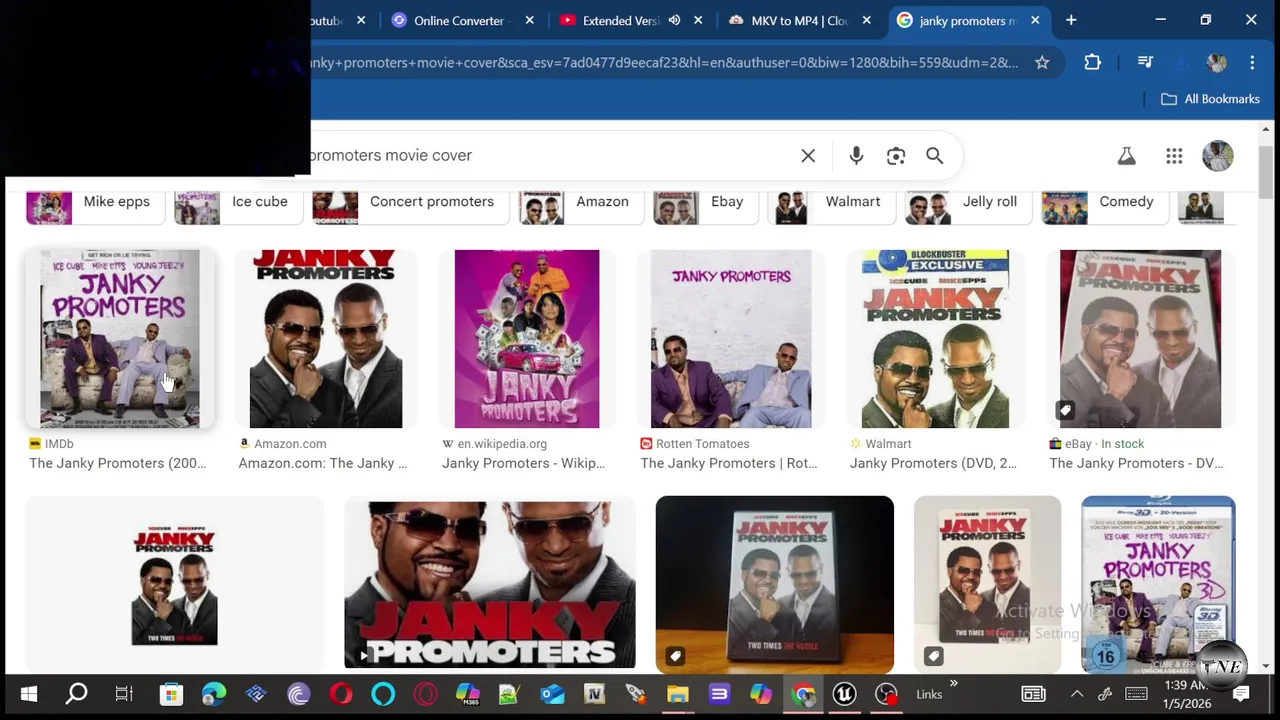
Task: Start voice search with microphone icon
Action: pyautogui.click(x=856, y=156)
